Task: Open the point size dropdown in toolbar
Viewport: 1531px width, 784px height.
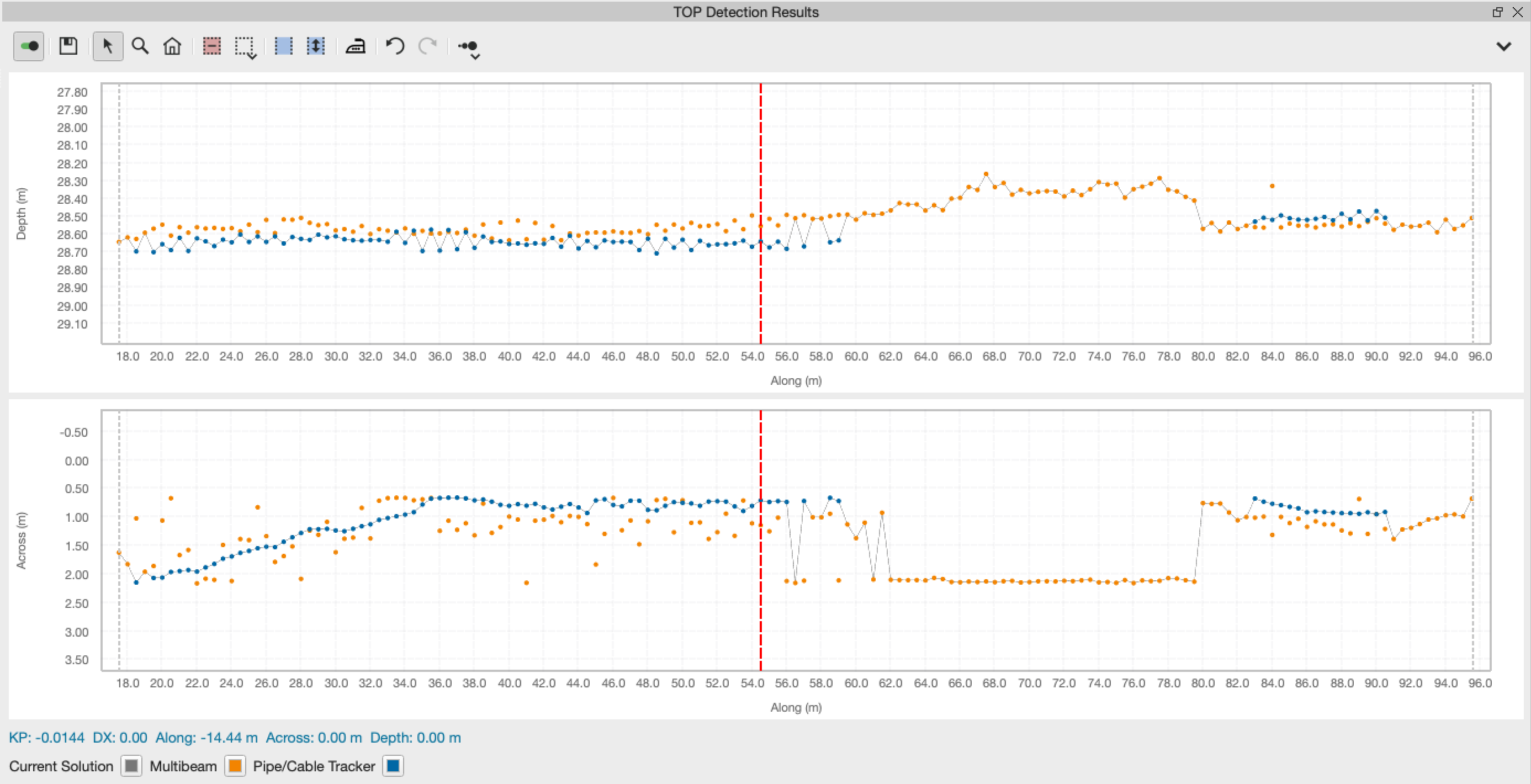Action: (x=469, y=49)
